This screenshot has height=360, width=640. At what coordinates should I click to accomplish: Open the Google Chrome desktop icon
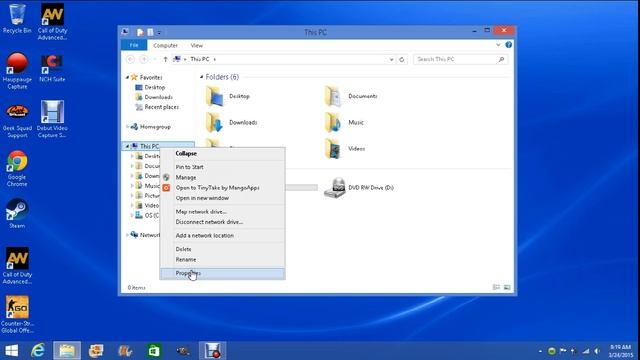[17, 169]
